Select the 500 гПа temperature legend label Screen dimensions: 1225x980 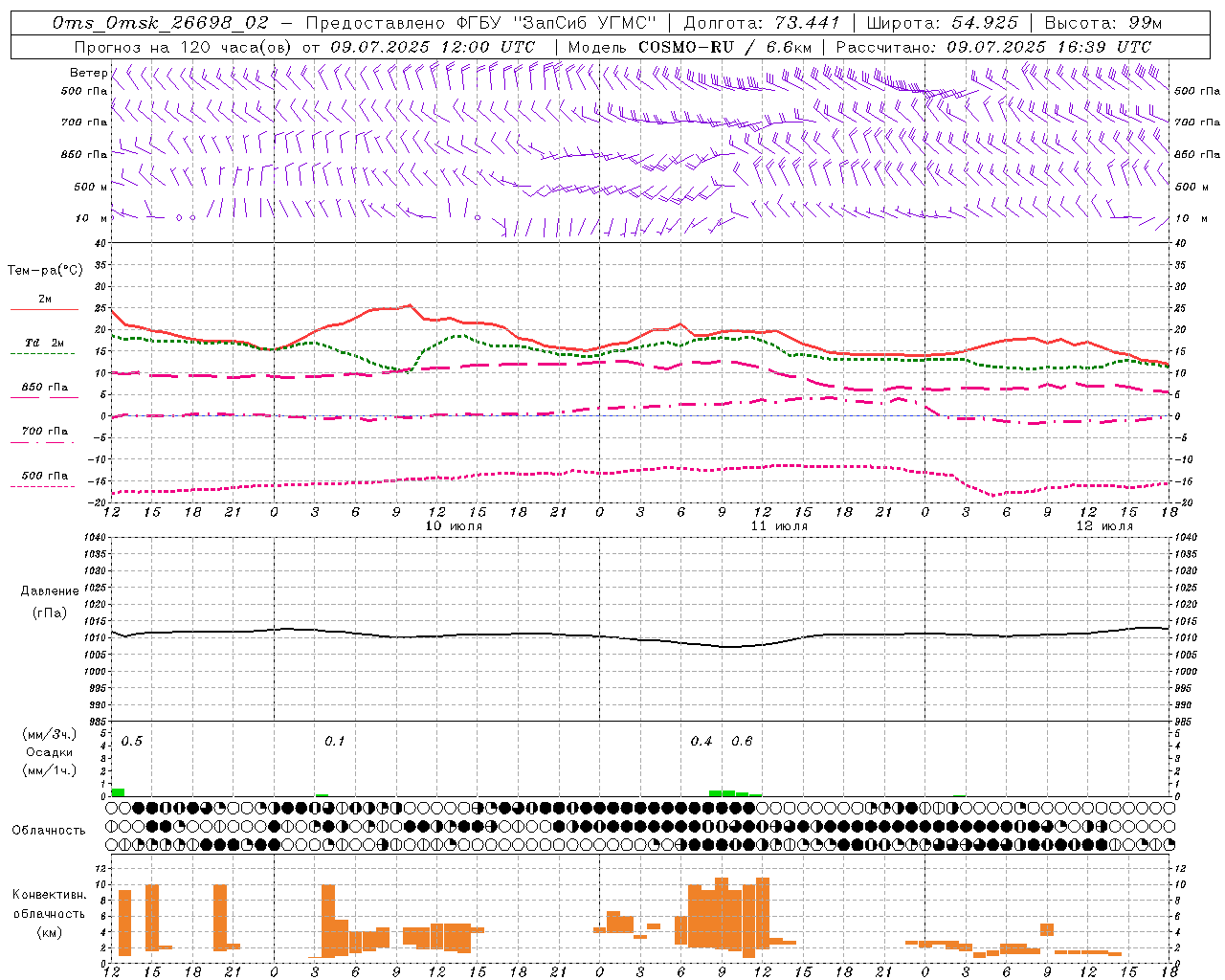45,476
